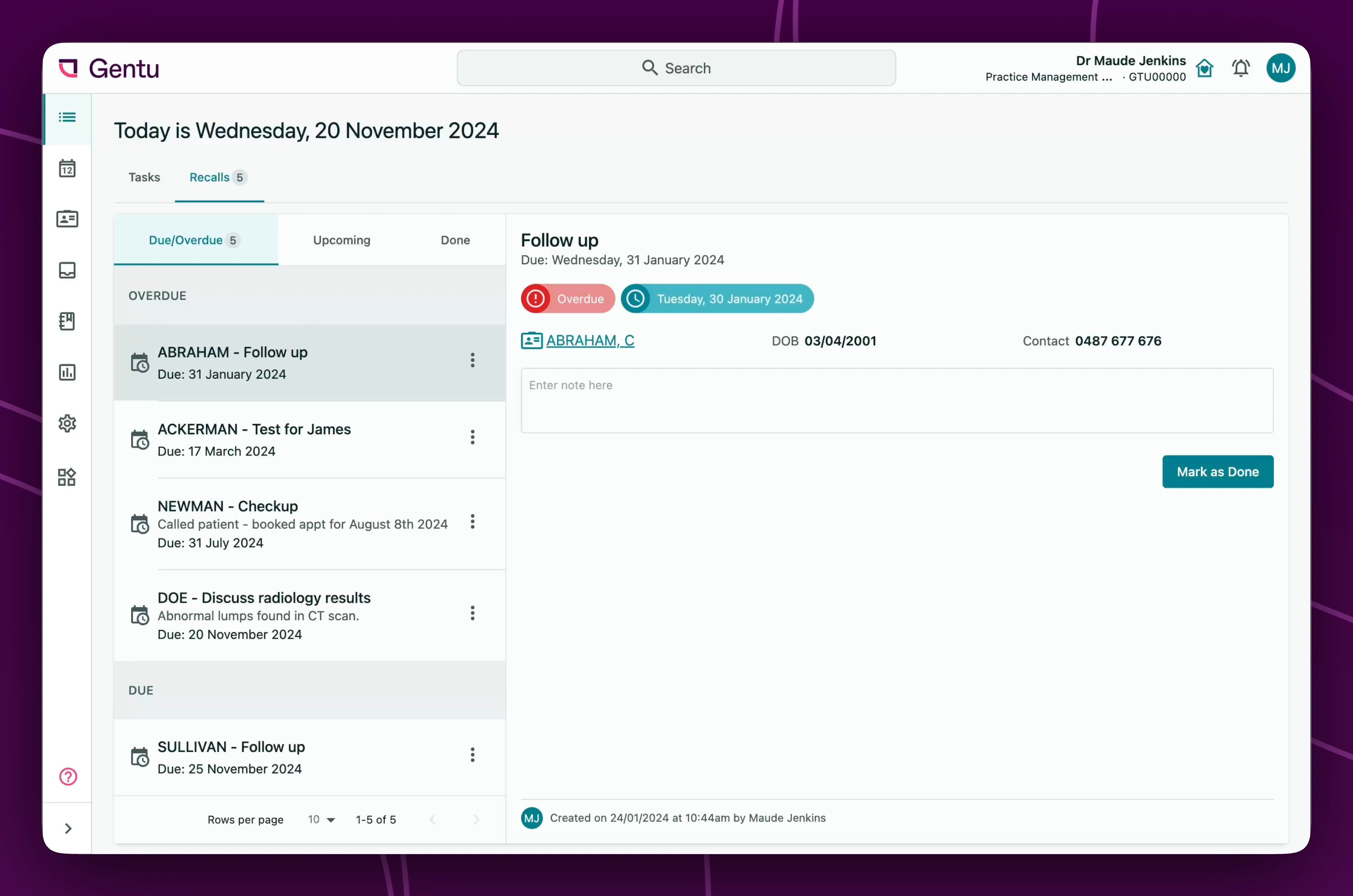Open the patients ID card sidebar icon
The height and width of the screenshot is (896, 1353).
[x=67, y=219]
